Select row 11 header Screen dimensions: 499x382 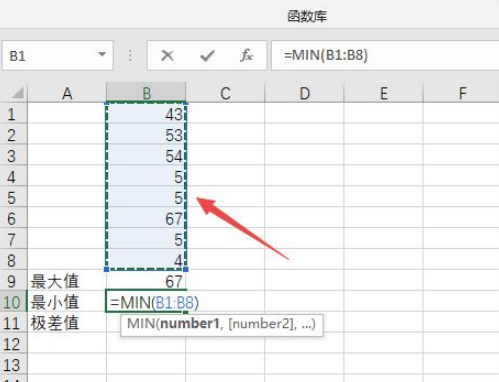(x=13, y=322)
